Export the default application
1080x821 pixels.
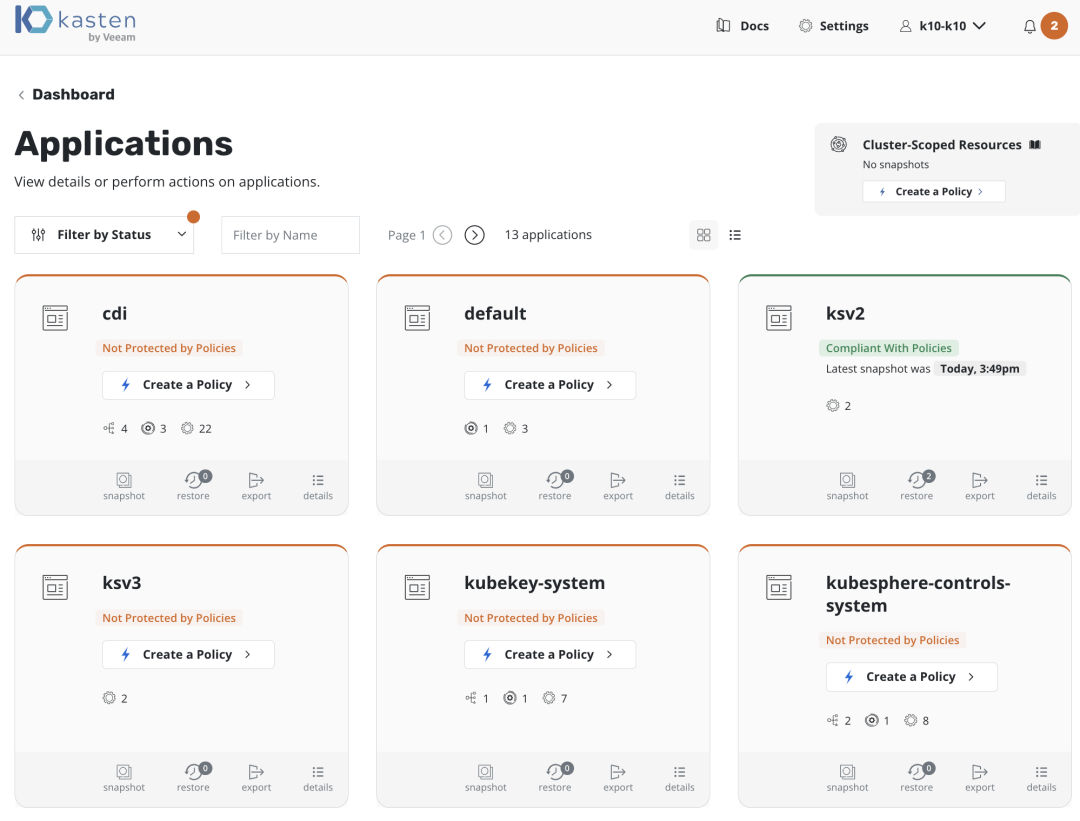click(x=618, y=486)
